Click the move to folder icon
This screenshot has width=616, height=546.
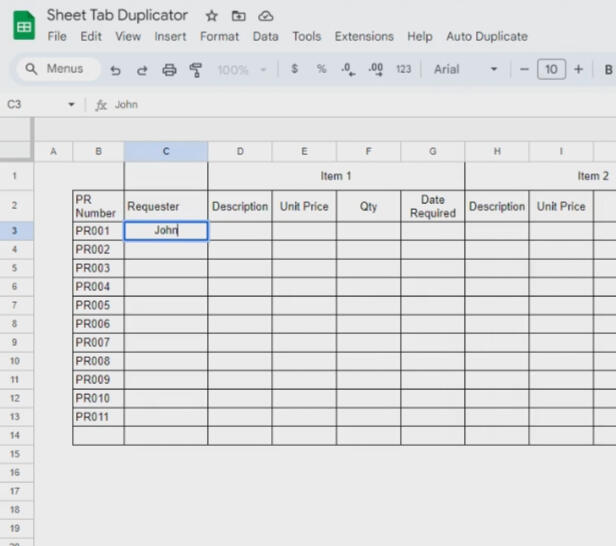click(238, 16)
